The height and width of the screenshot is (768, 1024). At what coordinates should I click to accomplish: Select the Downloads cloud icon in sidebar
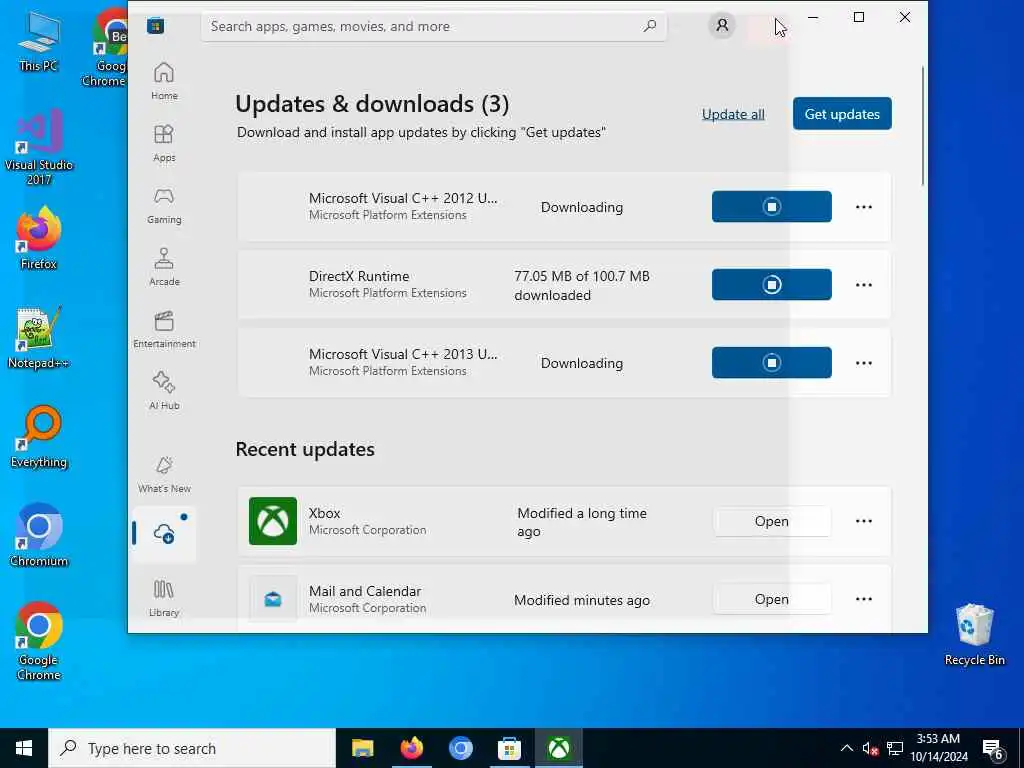164,534
